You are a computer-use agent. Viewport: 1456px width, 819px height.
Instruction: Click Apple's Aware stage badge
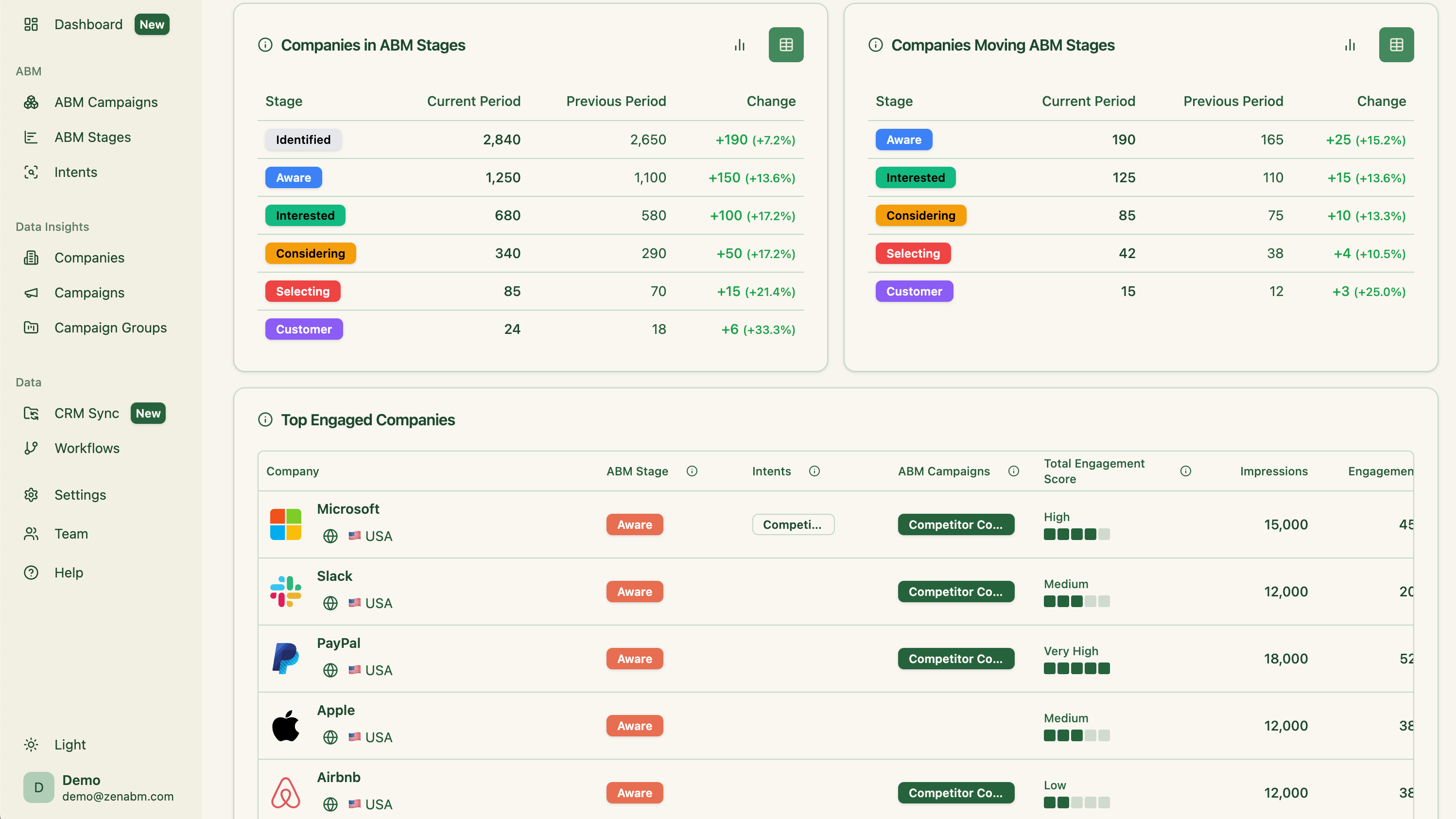pos(635,726)
